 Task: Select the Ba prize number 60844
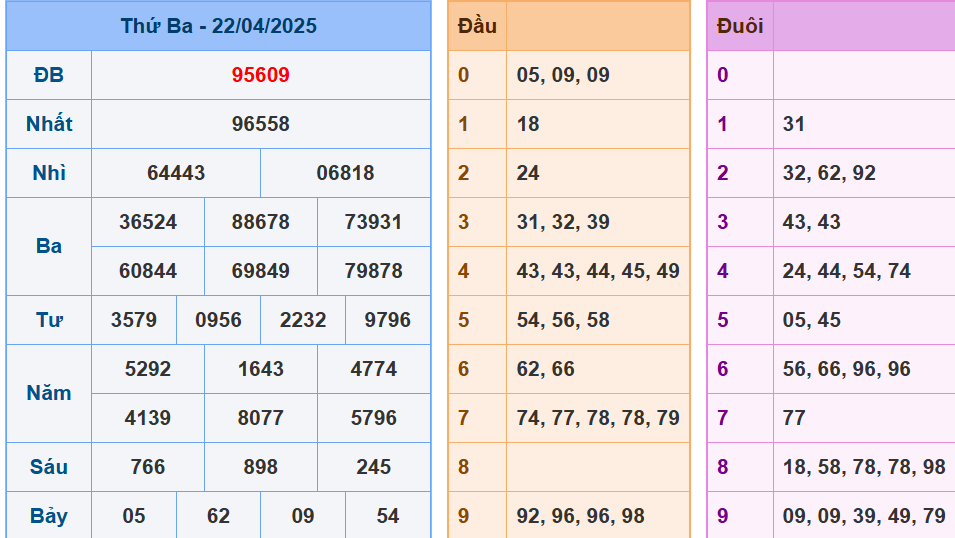(x=148, y=271)
